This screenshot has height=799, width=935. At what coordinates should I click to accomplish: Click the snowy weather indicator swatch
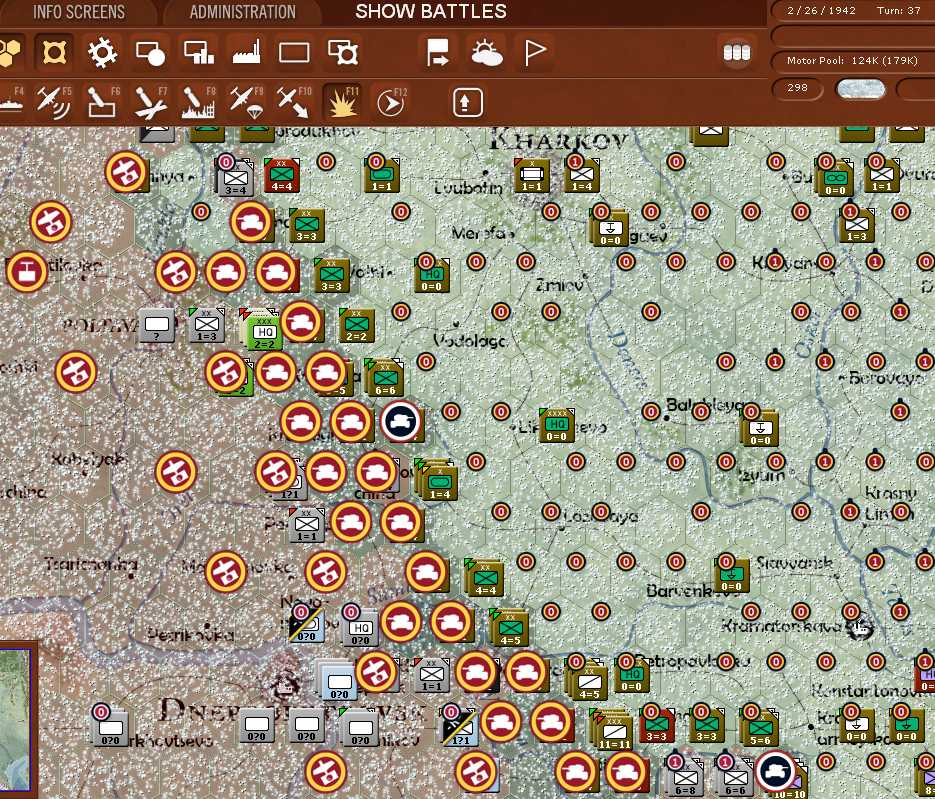860,89
